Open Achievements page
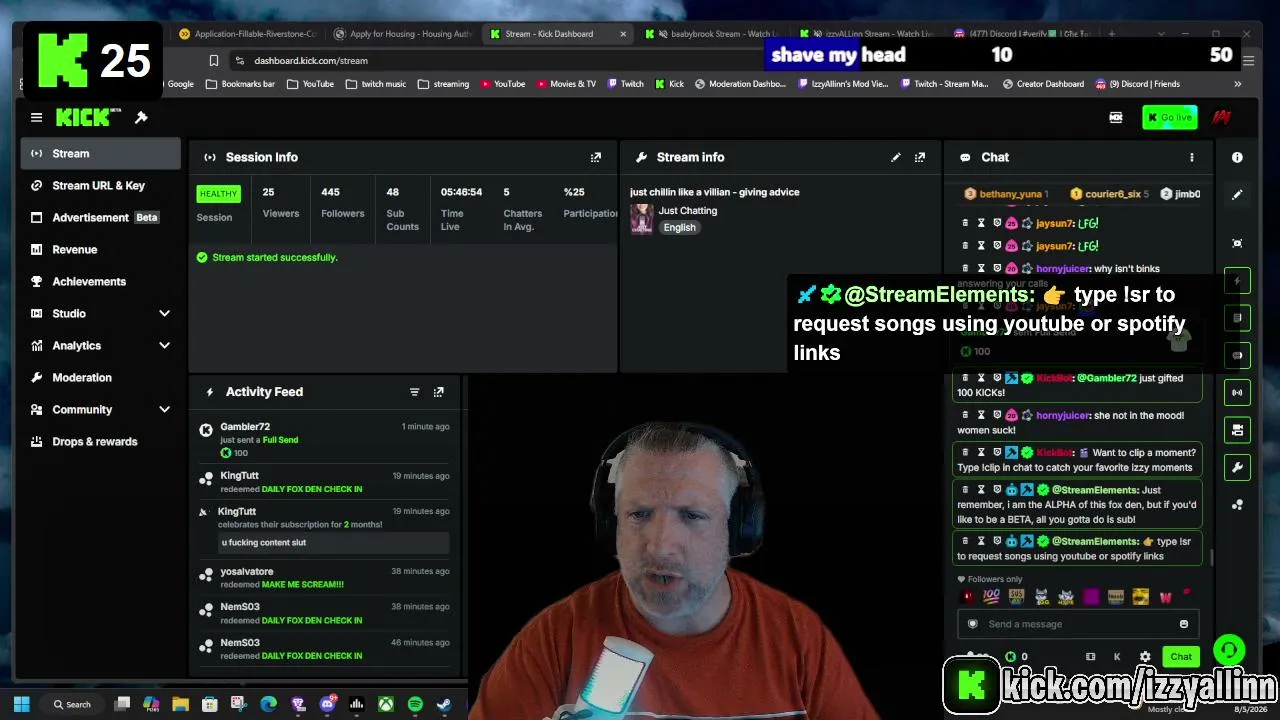Viewport: 1280px width, 720px height. point(100,282)
